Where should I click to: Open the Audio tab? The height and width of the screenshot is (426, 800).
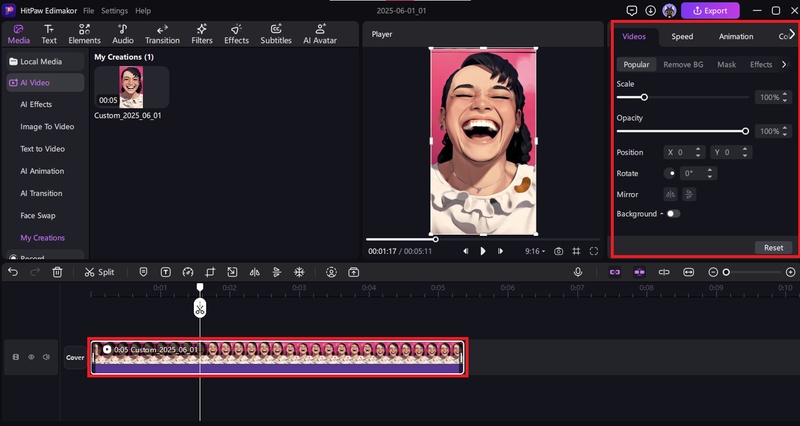123,34
